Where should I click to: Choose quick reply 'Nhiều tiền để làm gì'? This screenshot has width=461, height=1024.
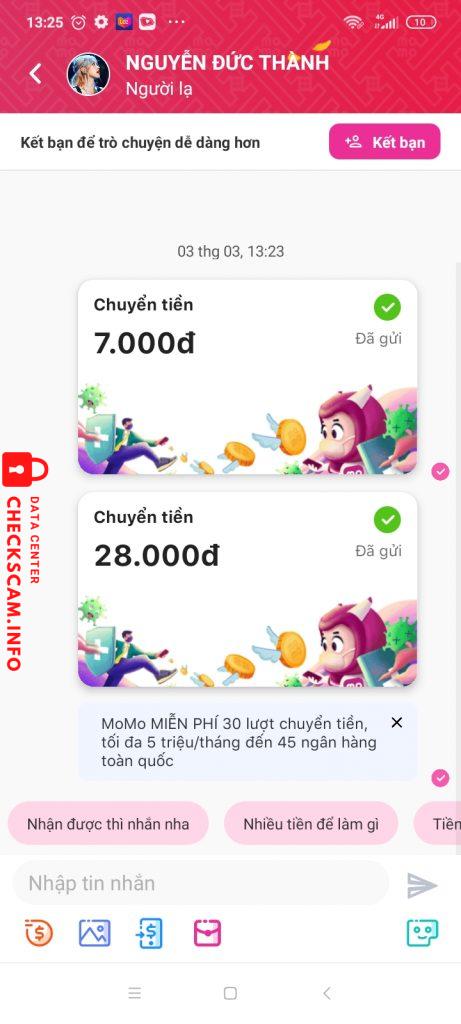pos(311,824)
